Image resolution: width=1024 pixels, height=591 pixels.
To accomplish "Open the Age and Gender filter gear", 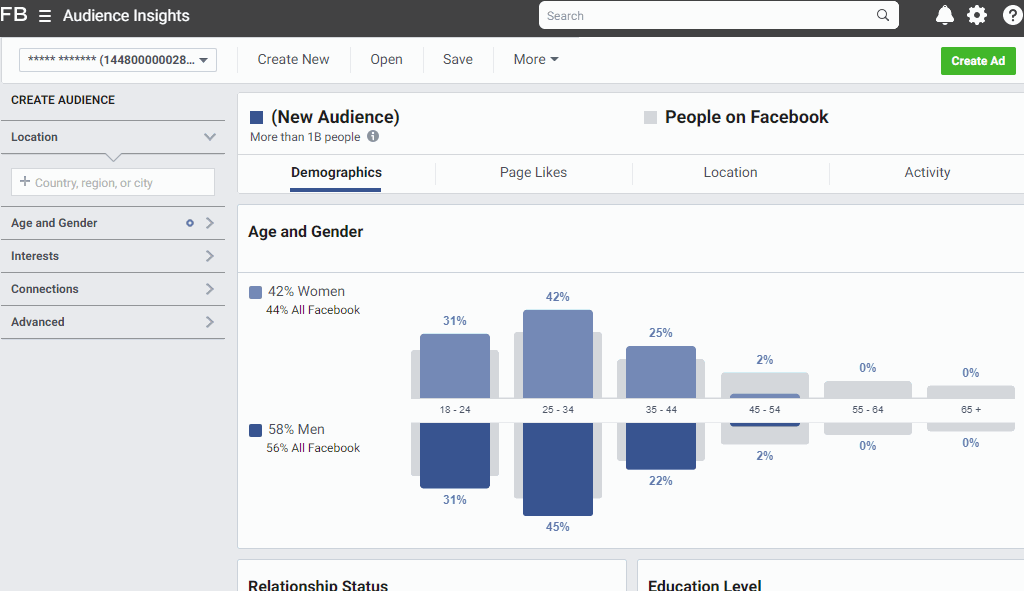I will pos(188,223).
